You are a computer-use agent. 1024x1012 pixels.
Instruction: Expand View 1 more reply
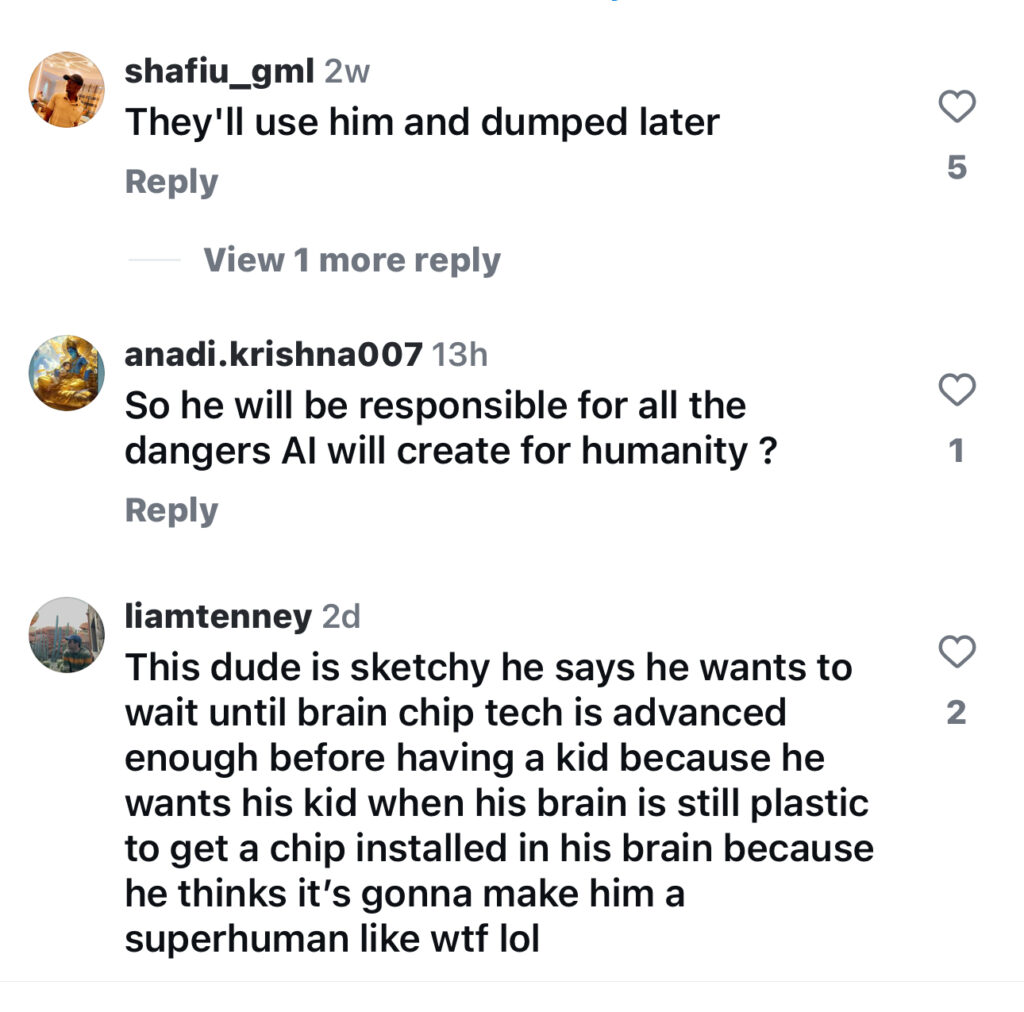tap(352, 261)
